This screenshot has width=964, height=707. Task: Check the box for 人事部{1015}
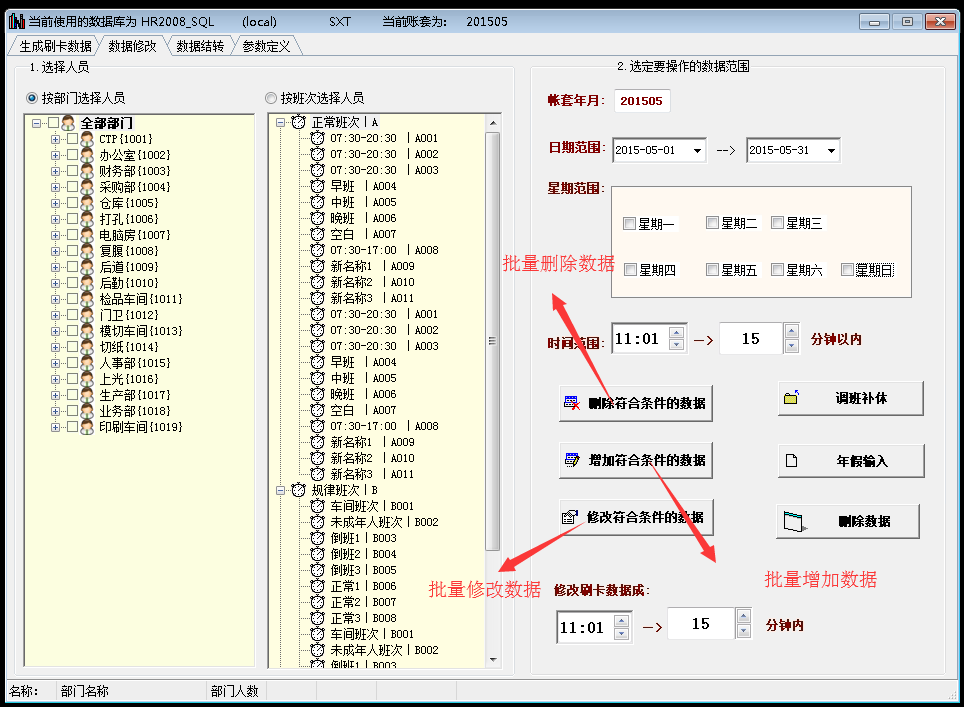click(x=72, y=362)
